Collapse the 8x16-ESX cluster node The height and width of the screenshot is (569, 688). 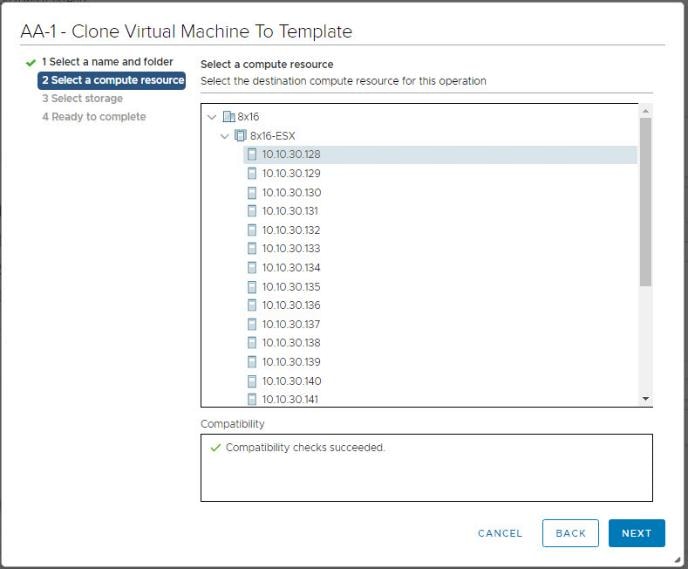pos(224,136)
